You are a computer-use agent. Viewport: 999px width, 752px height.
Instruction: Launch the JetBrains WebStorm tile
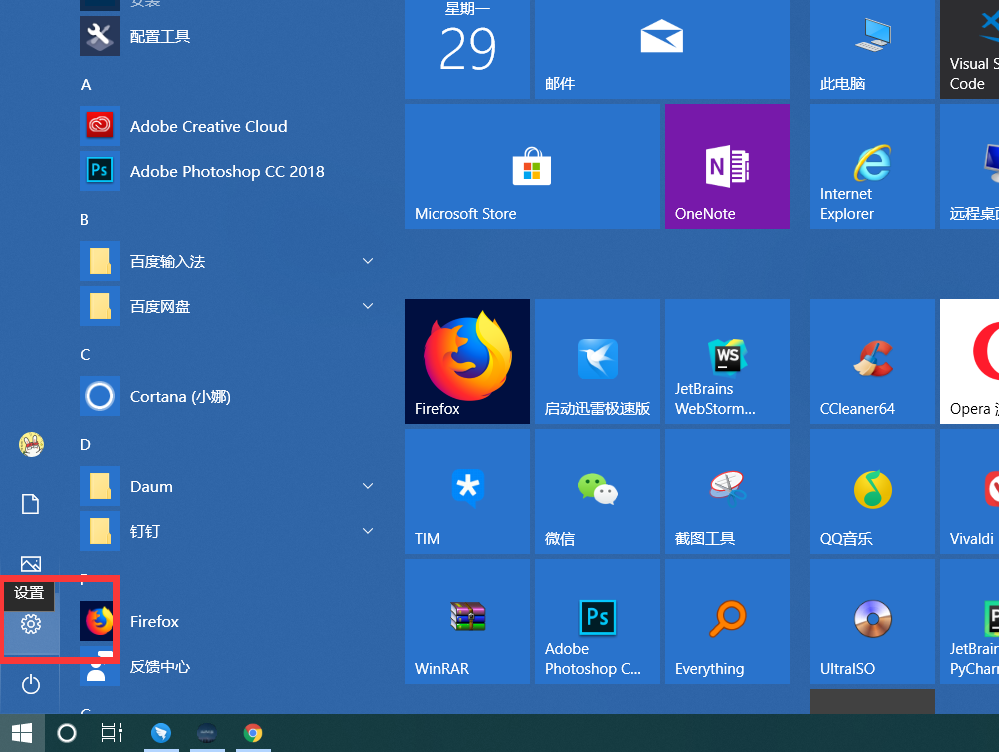tap(727, 361)
